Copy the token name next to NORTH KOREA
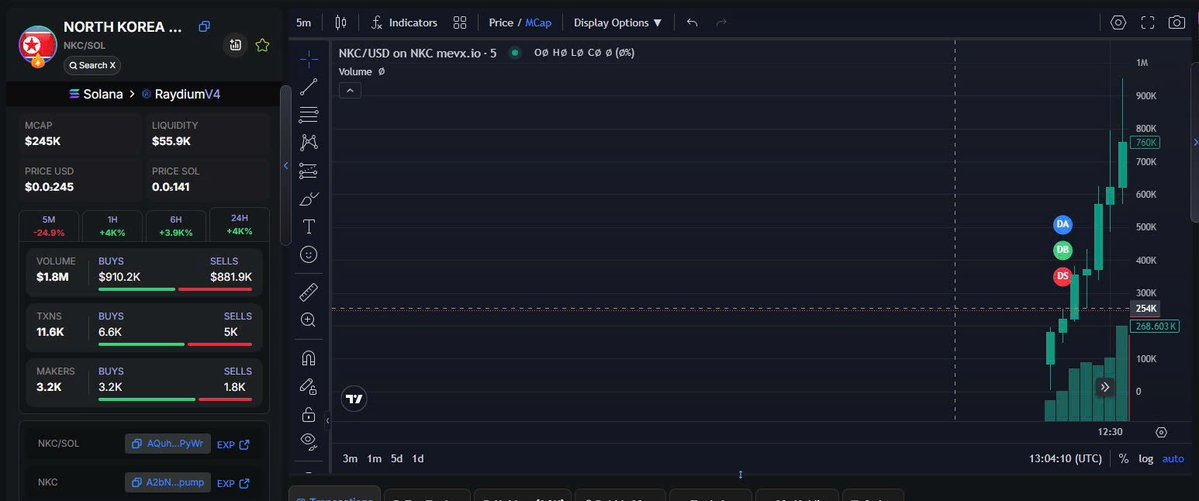The height and width of the screenshot is (501, 1199). (204, 27)
